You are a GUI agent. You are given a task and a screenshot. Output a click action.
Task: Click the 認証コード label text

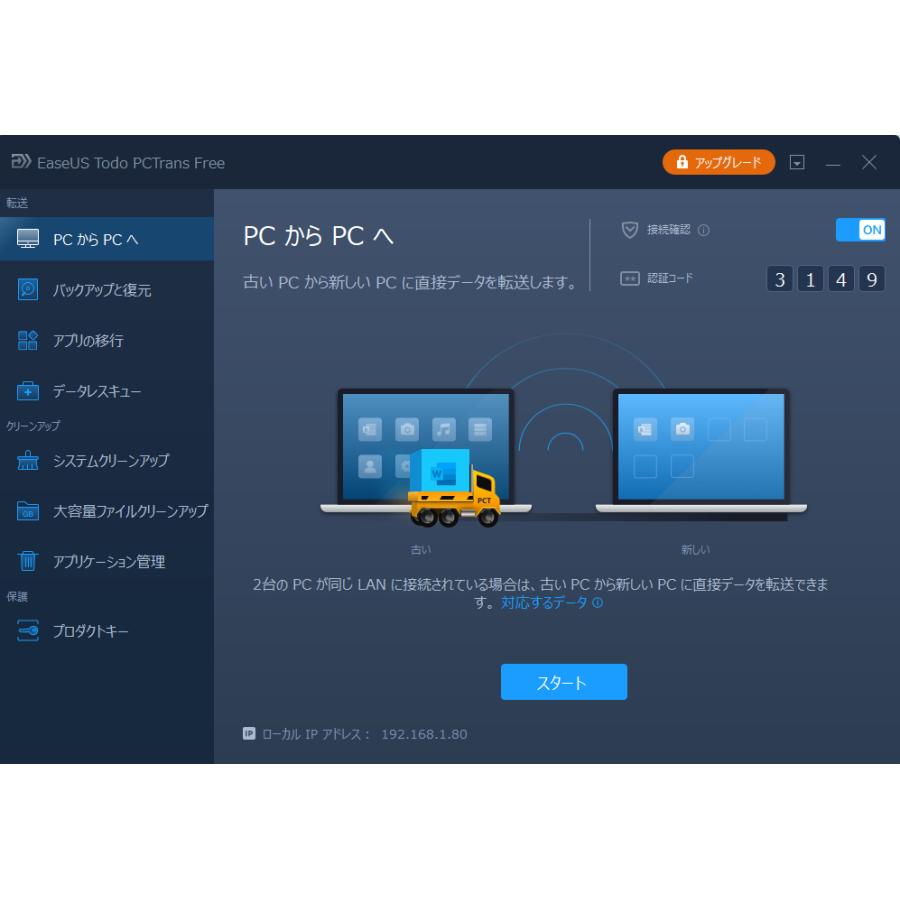pyautogui.click(x=670, y=278)
